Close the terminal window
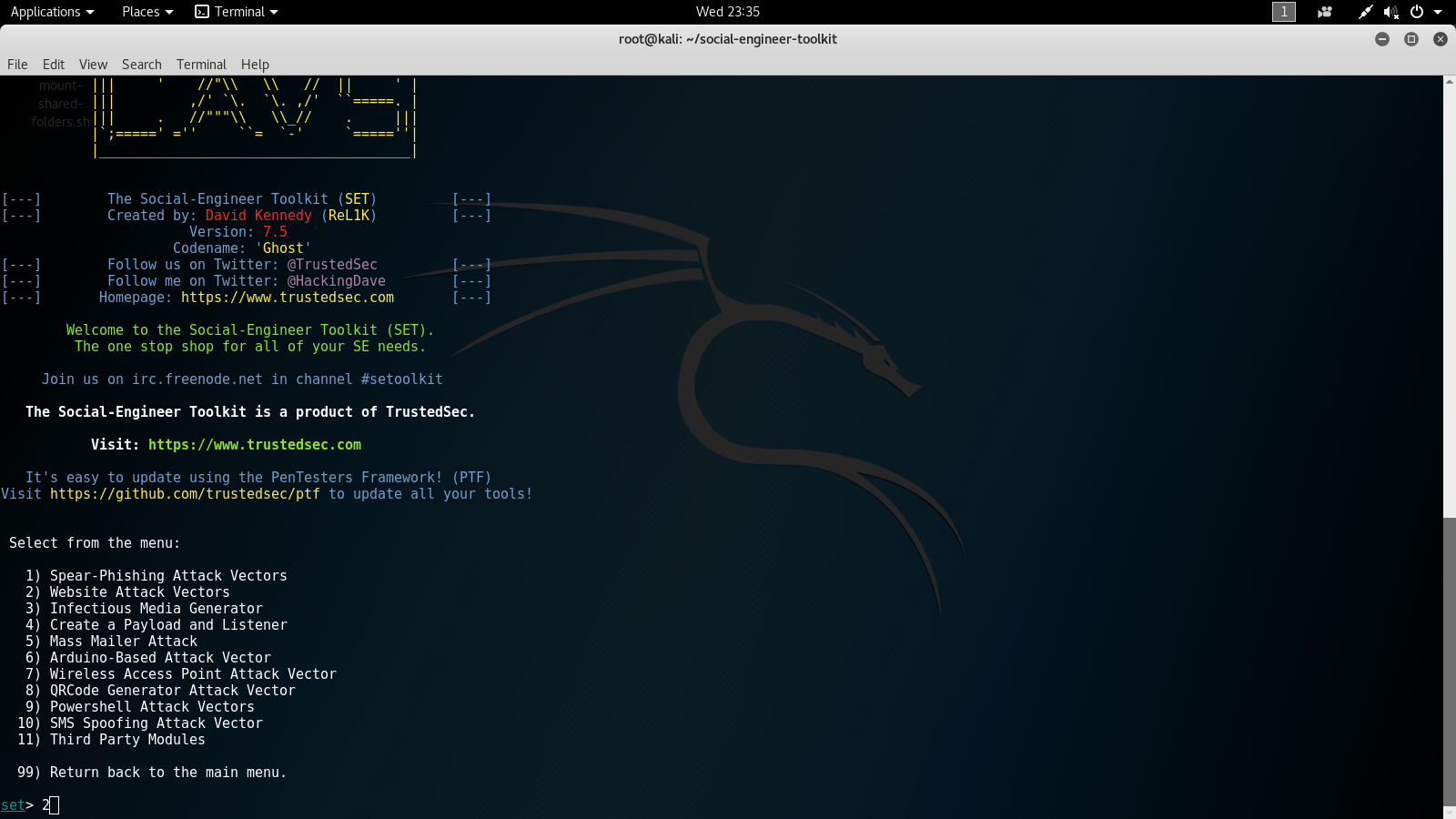Viewport: 1456px width, 819px height. pyautogui.click(x=1441, y=39)
